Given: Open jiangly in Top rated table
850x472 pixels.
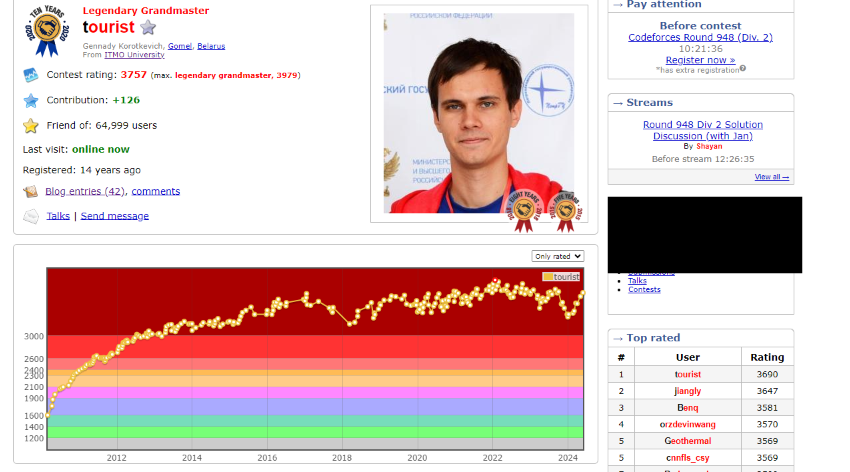Looking at the screenshot, I should pyautogui.click(x=687, y=391).
